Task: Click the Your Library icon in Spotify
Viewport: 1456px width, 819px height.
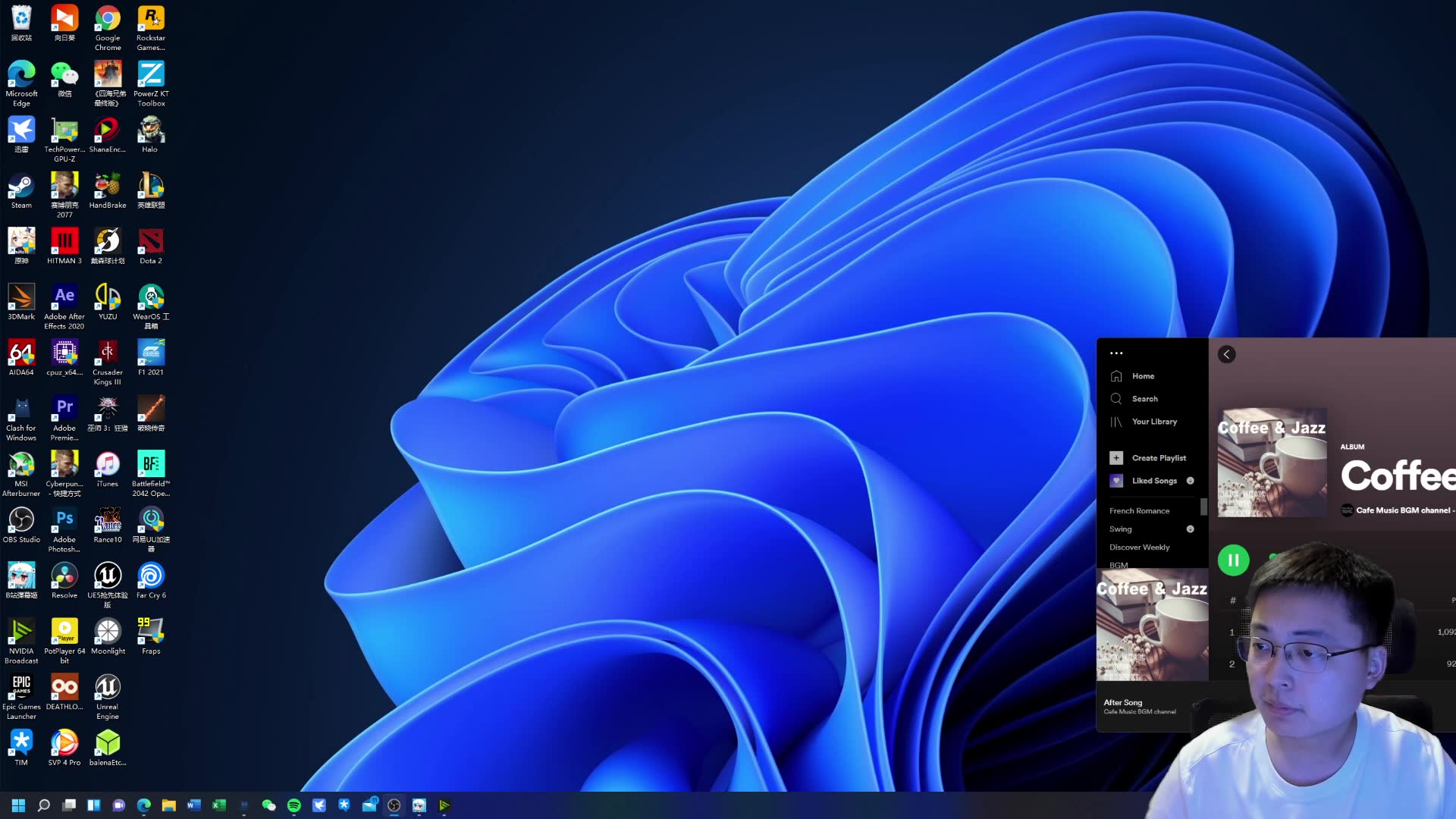Action: tap(1117, 421)
